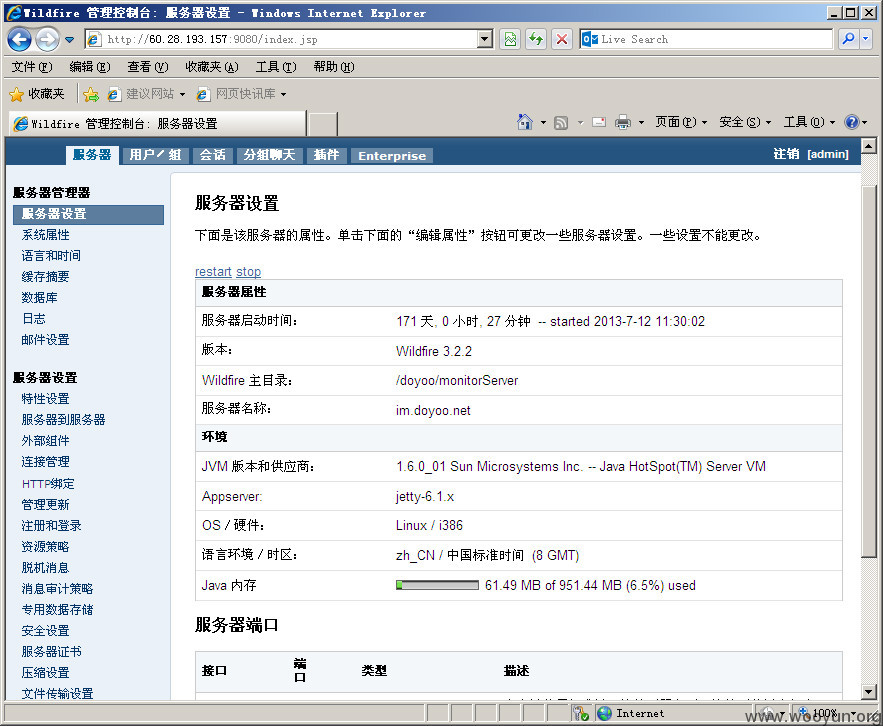Image resolution: width=883 pixels, height=726 pixels.
Task: Open 日志 in the sidebar
Action: pyautogui.click(x=34, y=319)
